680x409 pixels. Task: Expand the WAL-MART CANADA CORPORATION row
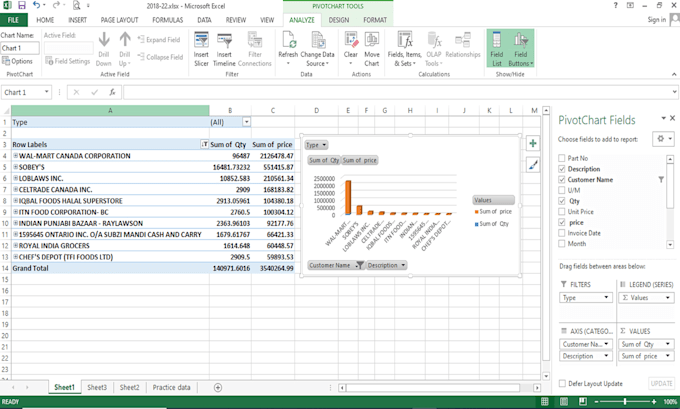(x=16, y=156)
